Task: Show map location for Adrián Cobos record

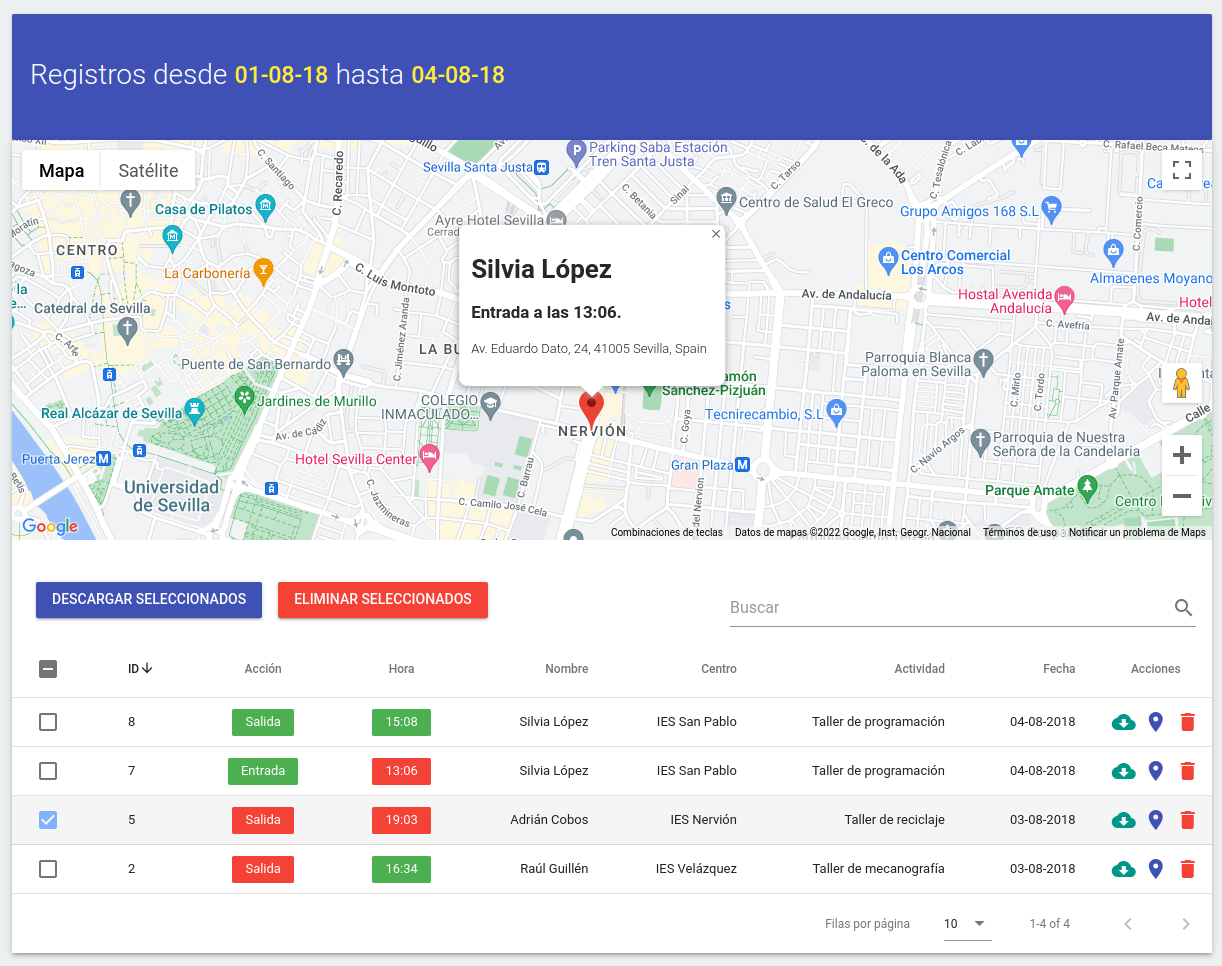Action: pos(1156,820)
